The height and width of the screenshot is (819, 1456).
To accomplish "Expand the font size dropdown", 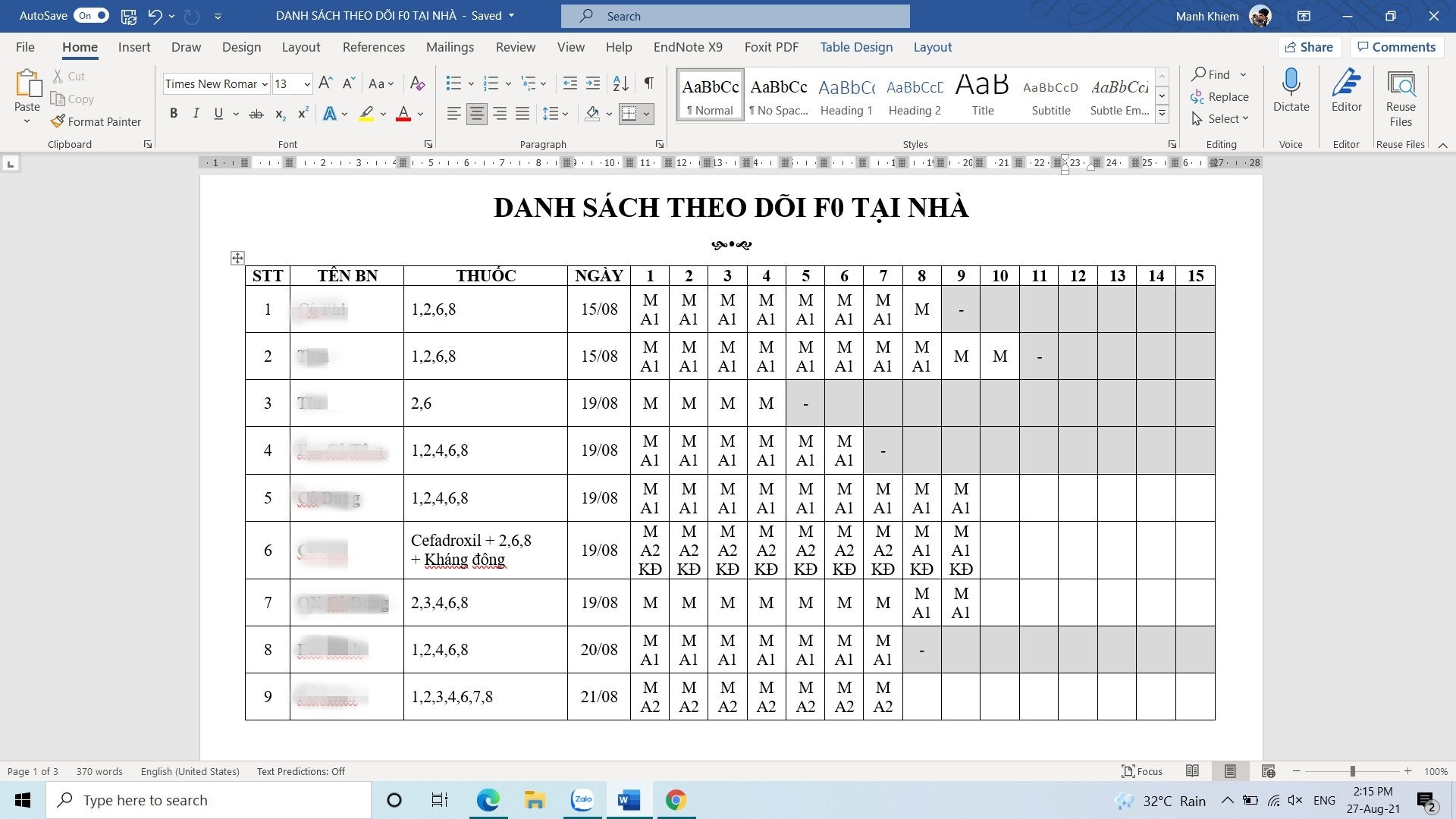I will tap(307, 84).
